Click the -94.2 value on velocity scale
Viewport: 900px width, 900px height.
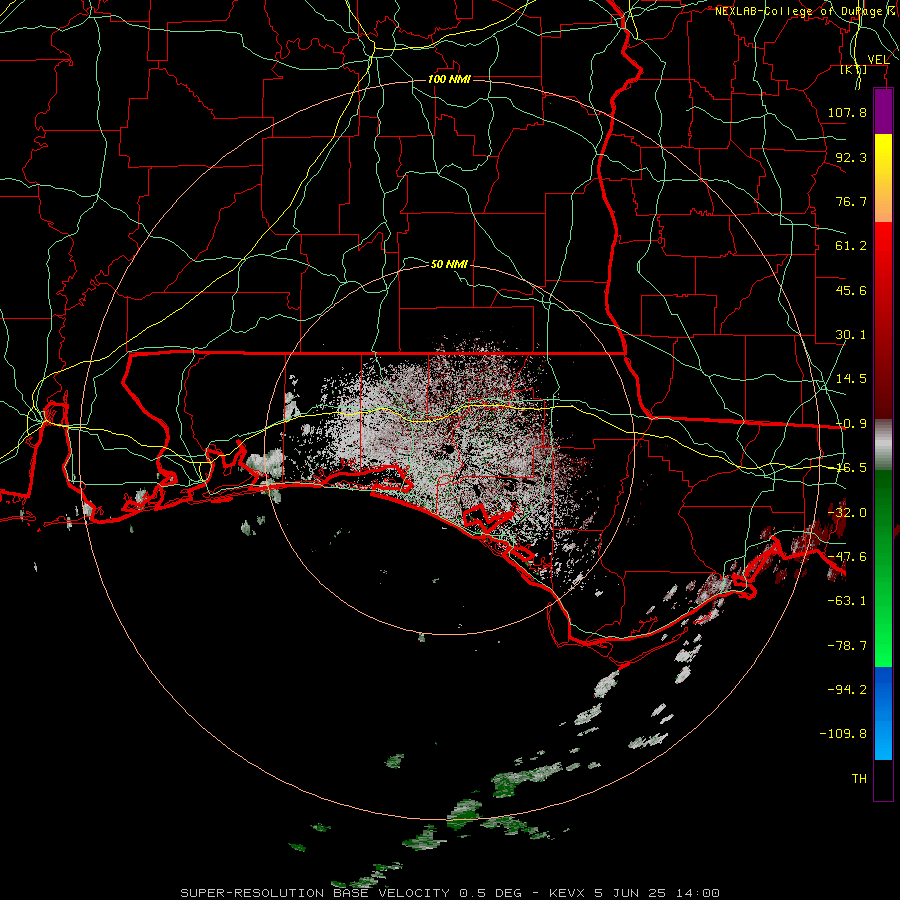click(x=847, y=689)
